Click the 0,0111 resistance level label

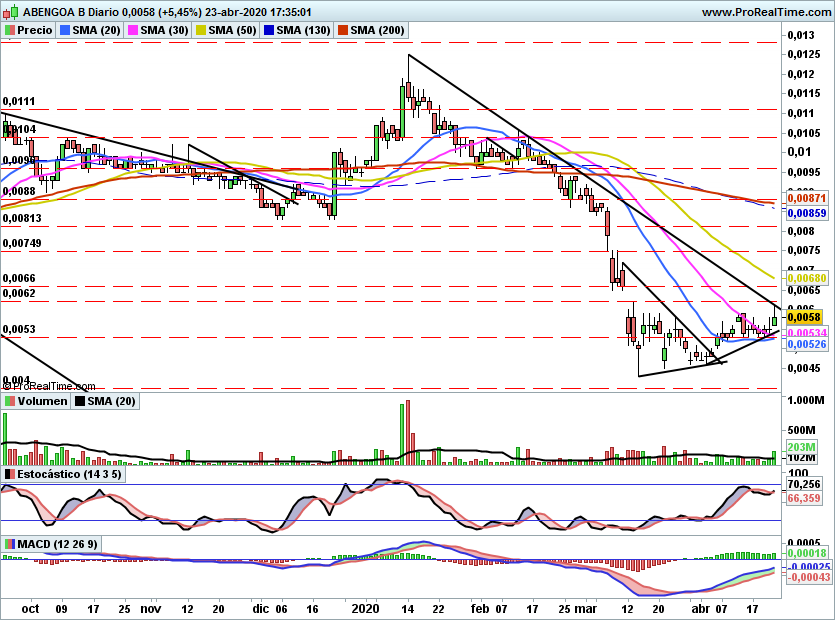19,101
